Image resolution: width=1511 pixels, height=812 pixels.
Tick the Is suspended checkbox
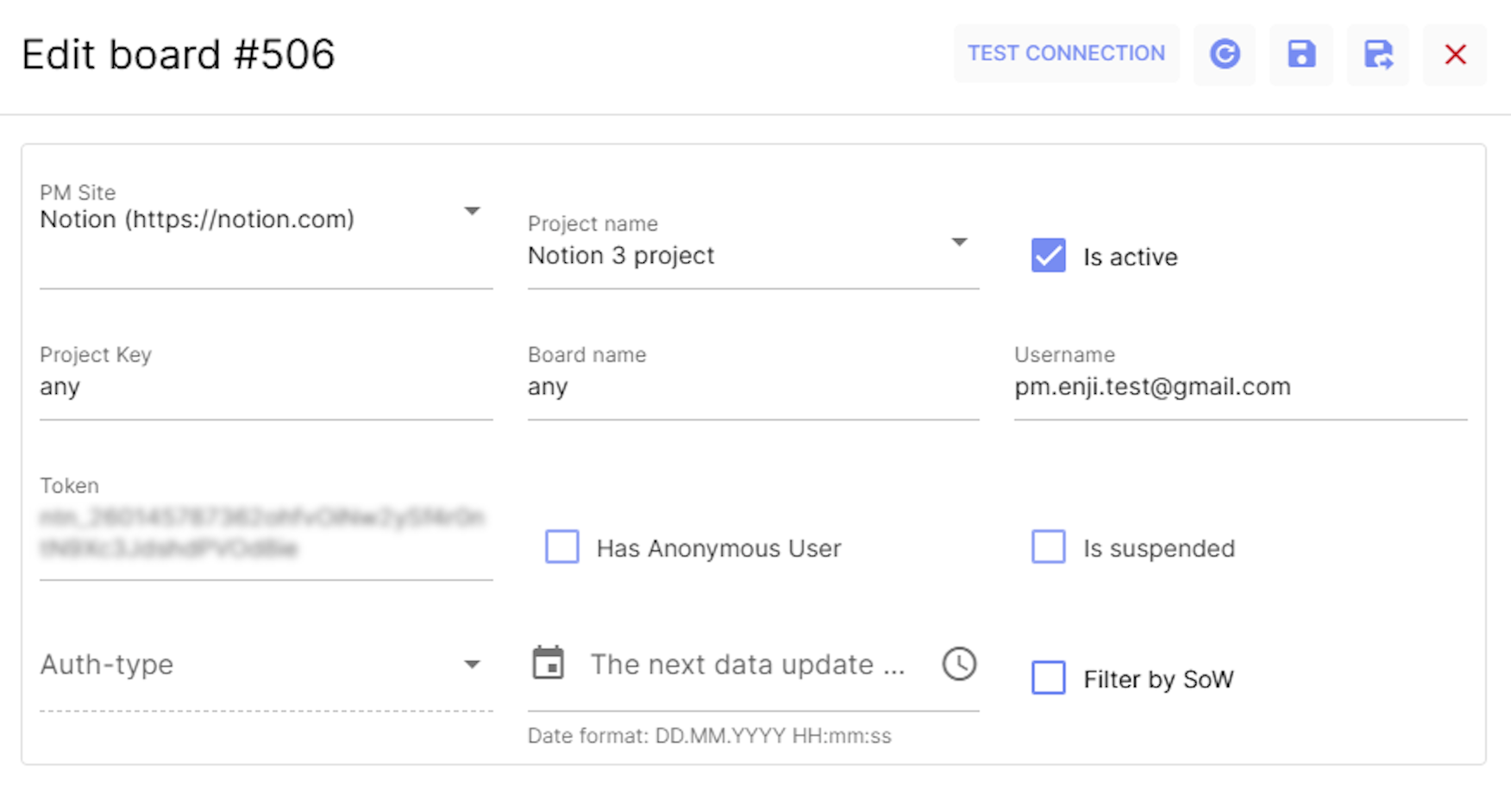pyautogui.click(x=1049, y=547)
